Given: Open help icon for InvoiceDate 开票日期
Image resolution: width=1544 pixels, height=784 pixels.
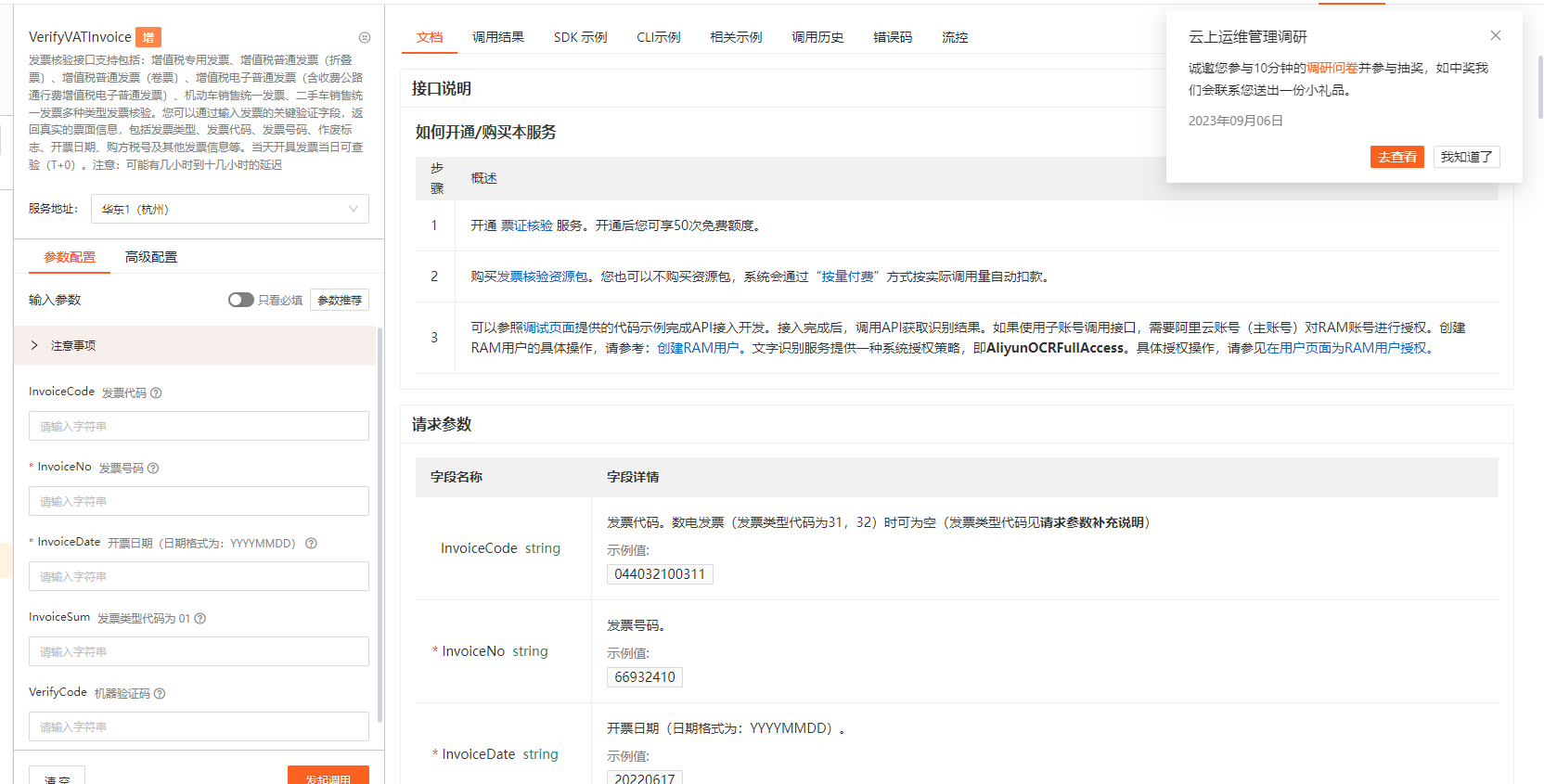Looking at the screenshot, I should click(311, 543).
